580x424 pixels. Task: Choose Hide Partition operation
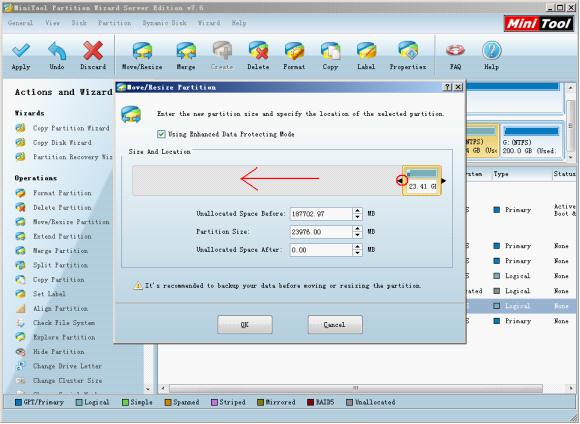coord(50,351)
